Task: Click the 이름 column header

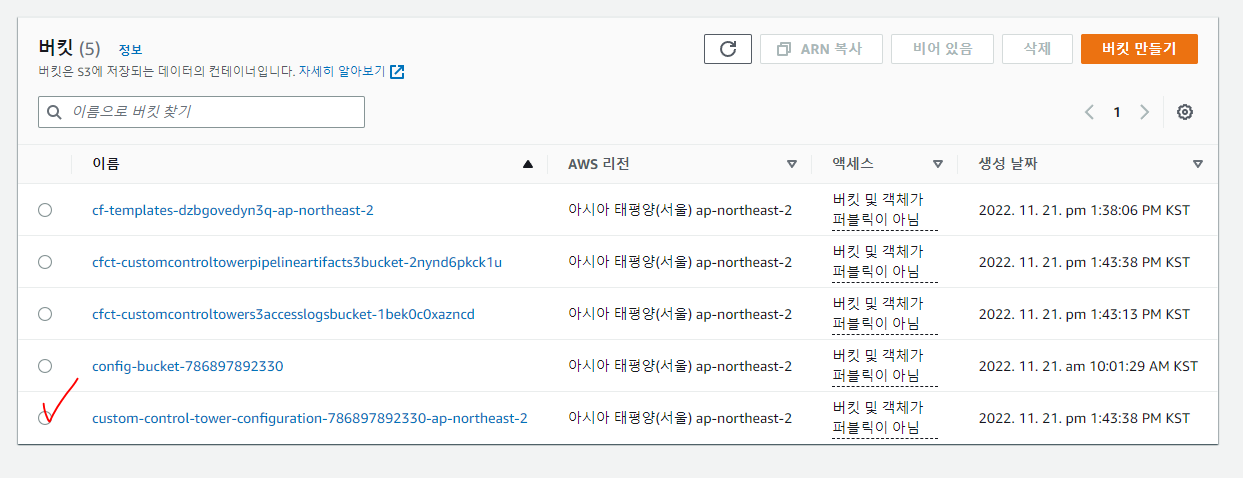Action: (106, 164)
